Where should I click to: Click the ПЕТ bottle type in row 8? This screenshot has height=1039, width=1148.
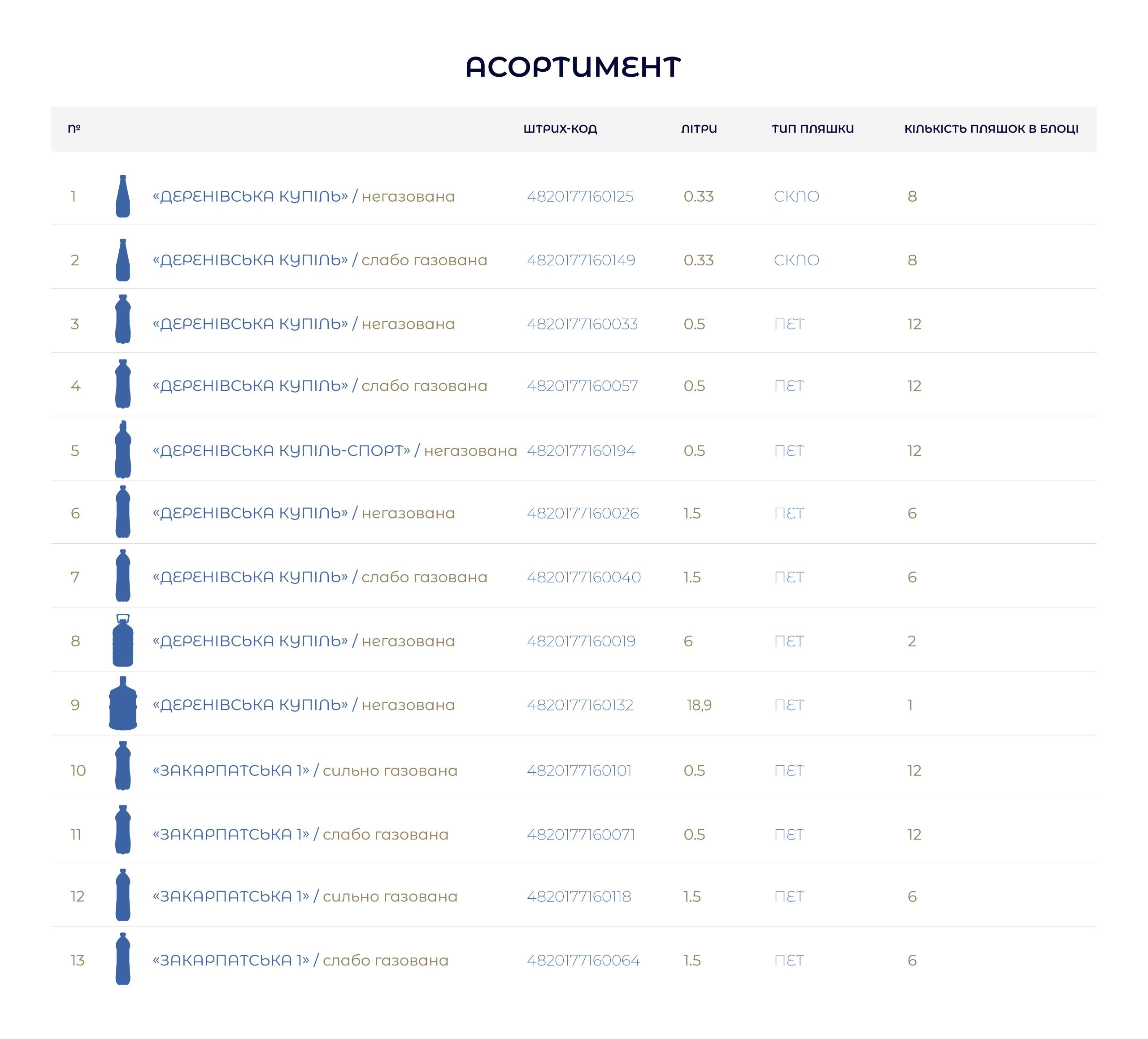789,641
